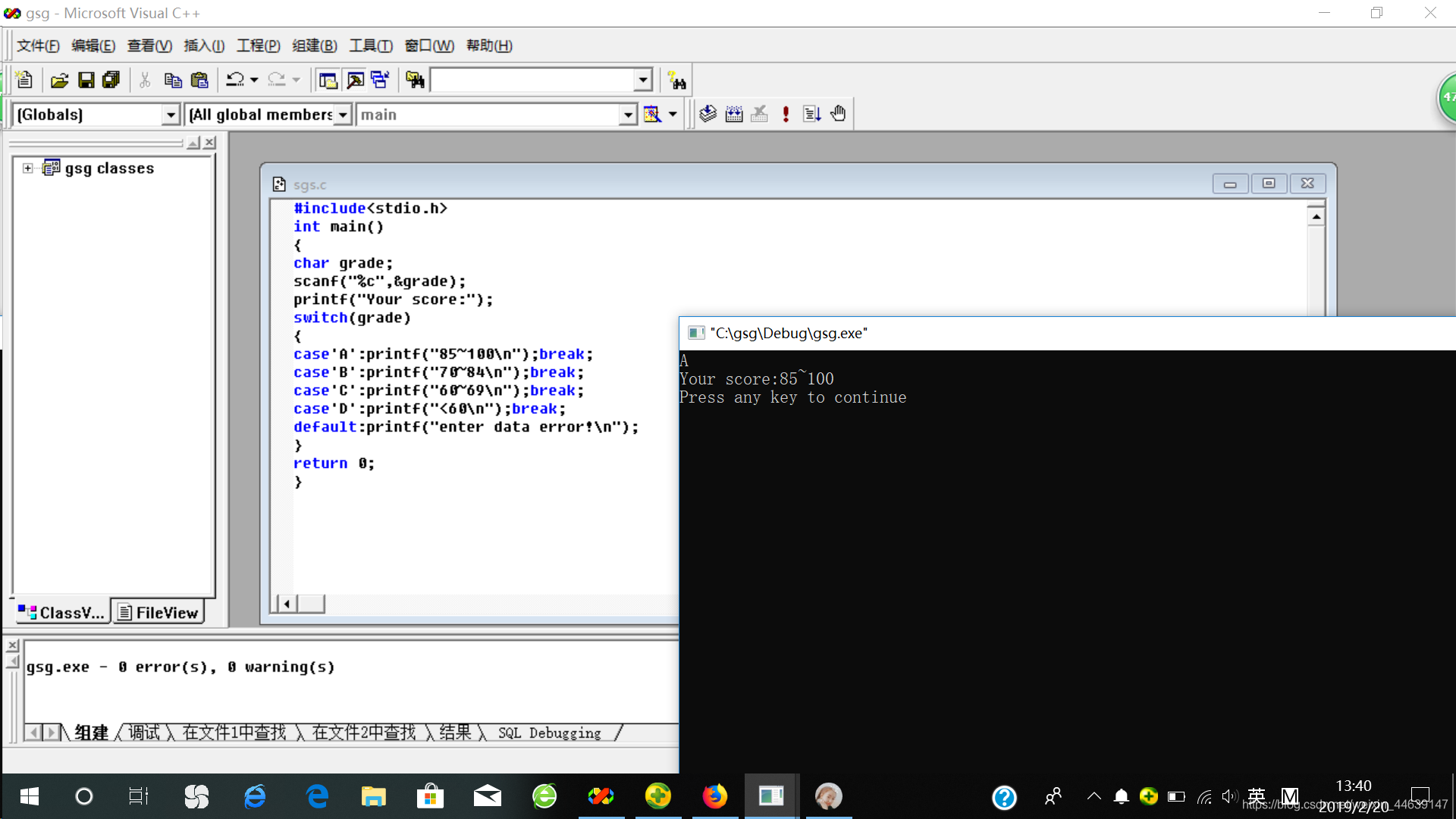Select the 结果 output tab

coord(455,733)
